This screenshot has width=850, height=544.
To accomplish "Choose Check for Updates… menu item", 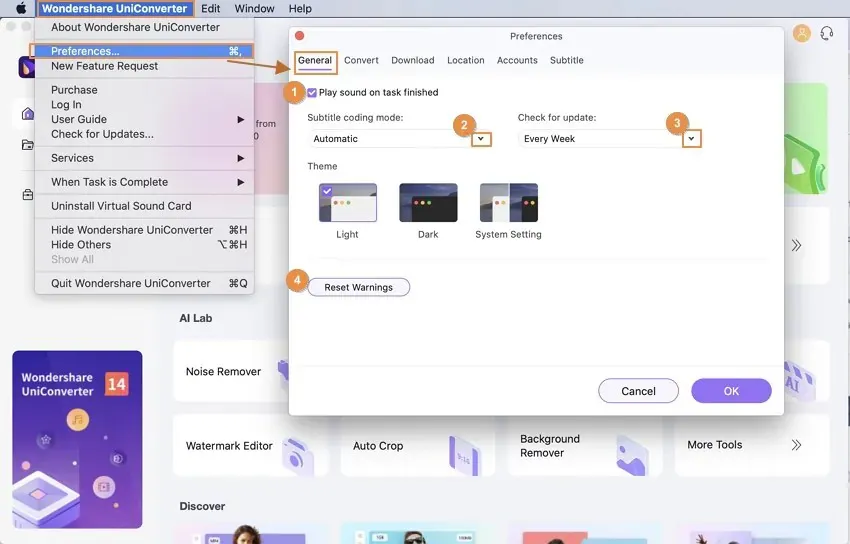I will coord(144,134).
